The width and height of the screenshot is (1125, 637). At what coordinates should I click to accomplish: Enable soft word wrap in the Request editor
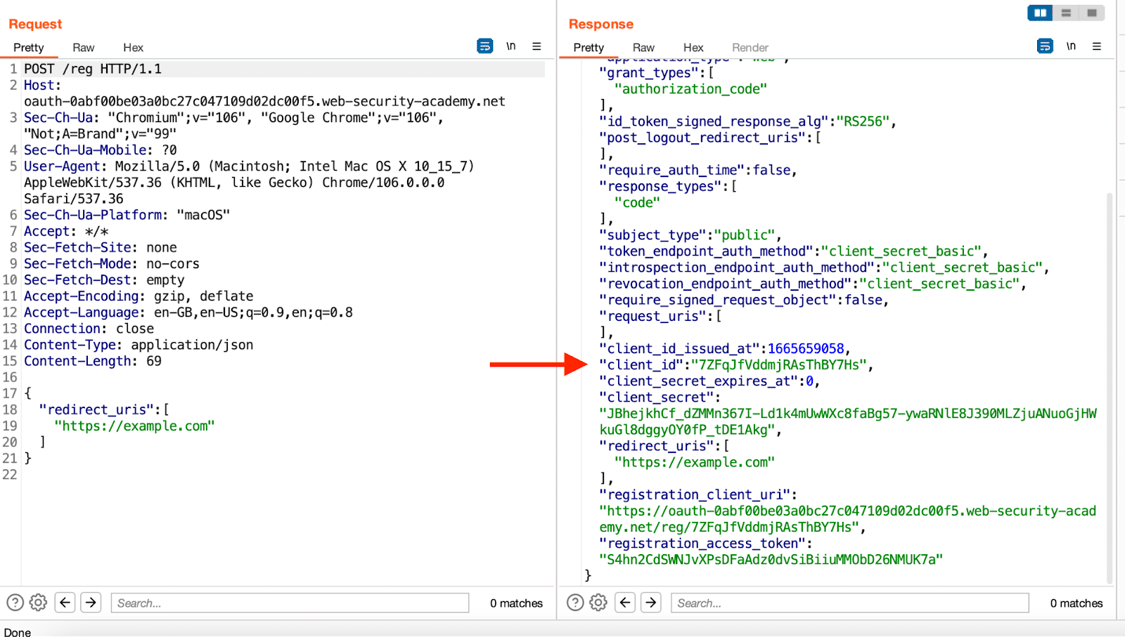coord(485,46)
